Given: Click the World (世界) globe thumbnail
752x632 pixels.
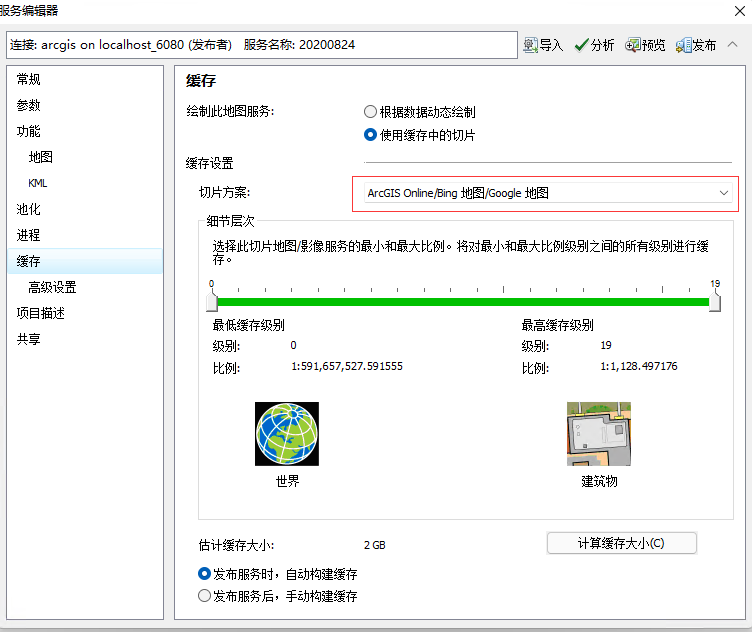Looking at the screenshot, I should [x=287, y=434].
